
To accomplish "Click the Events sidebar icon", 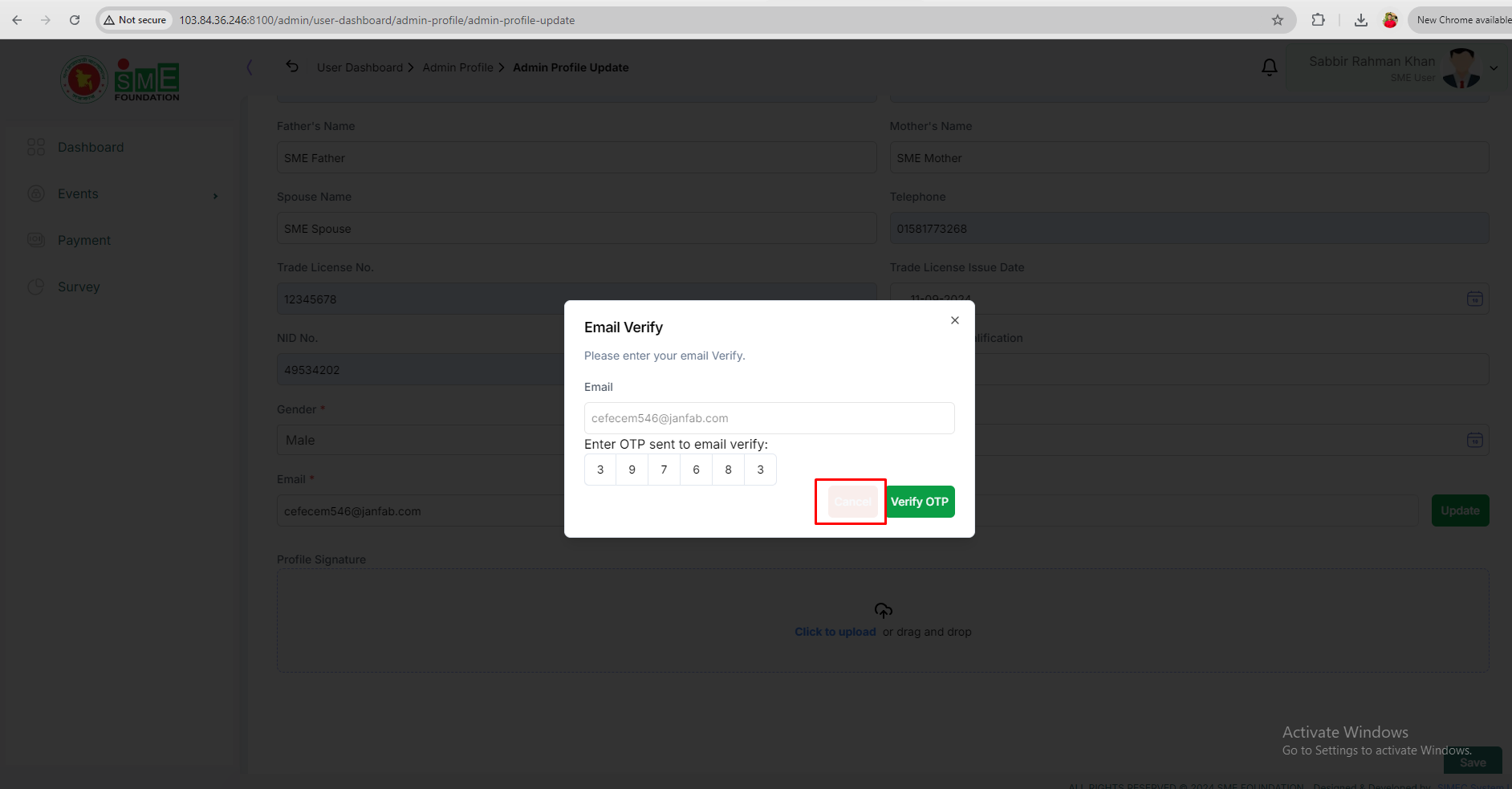I will pos(36,193).
